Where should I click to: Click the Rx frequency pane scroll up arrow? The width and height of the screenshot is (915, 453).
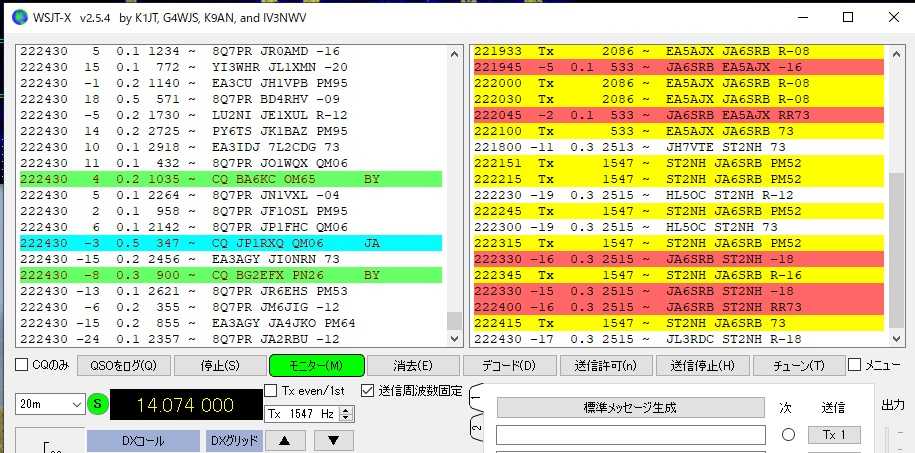tap(896, 54)
